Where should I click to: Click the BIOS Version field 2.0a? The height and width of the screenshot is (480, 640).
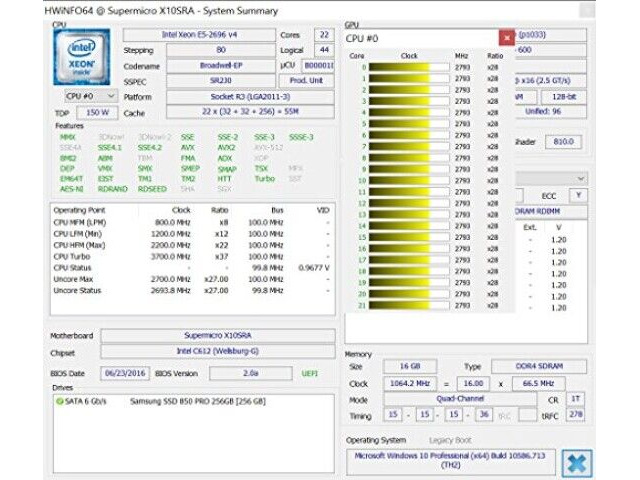tap(251, 373)
